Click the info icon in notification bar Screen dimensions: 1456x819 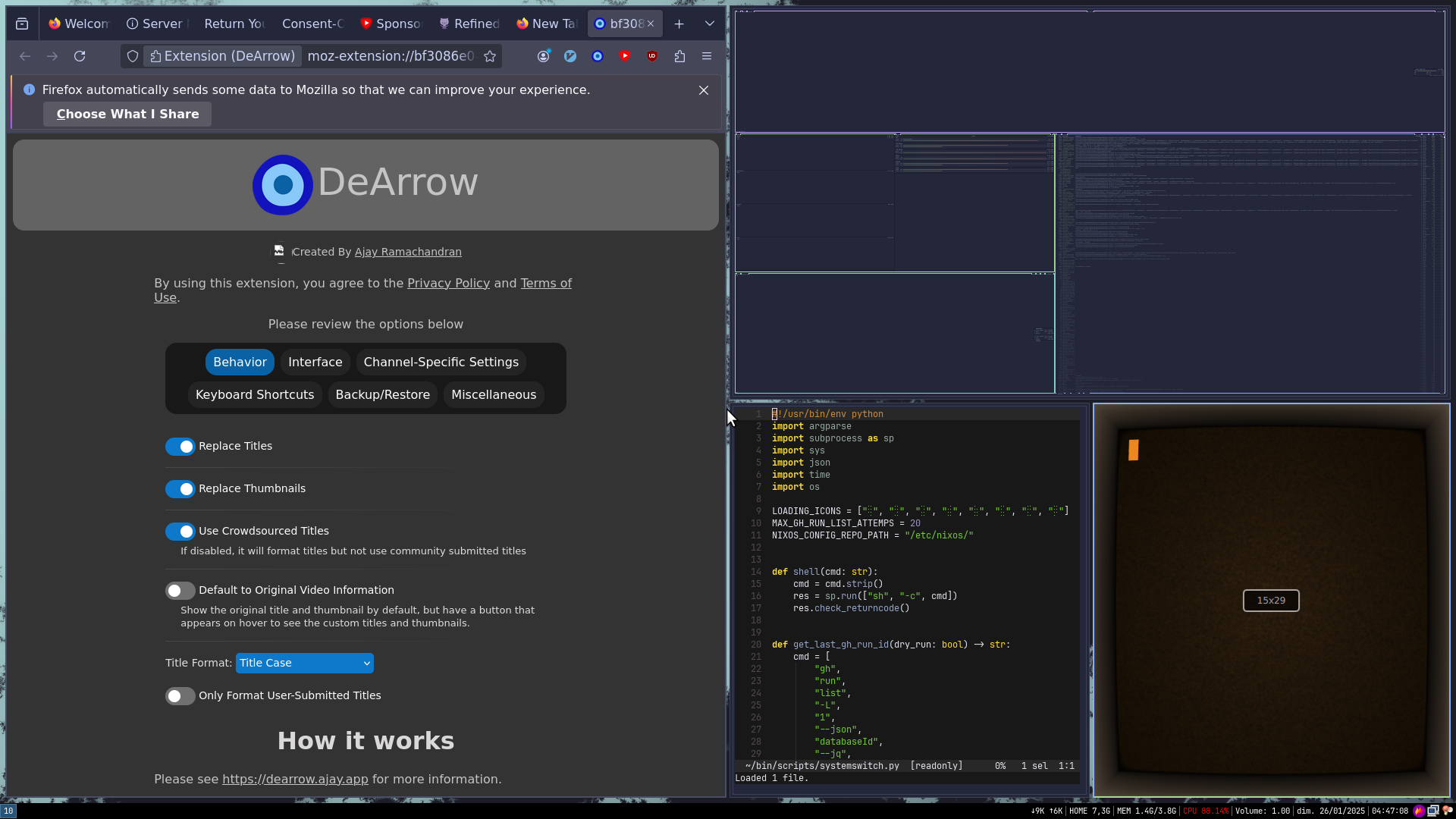[29, 89]
